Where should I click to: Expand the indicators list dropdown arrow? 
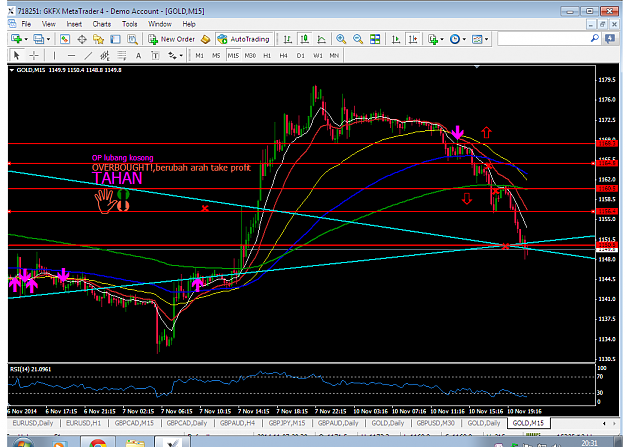pyautogui.click(x=442, y=39)
